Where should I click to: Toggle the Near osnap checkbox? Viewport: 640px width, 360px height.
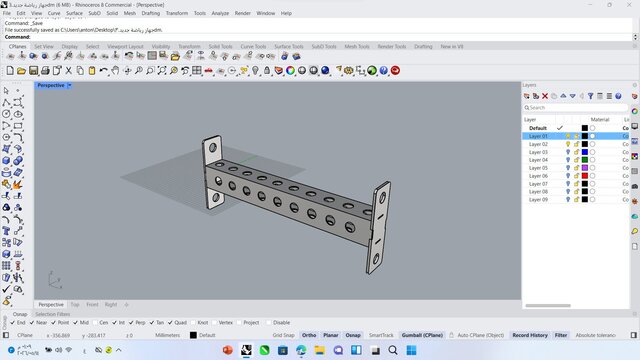tap(32, 322)
